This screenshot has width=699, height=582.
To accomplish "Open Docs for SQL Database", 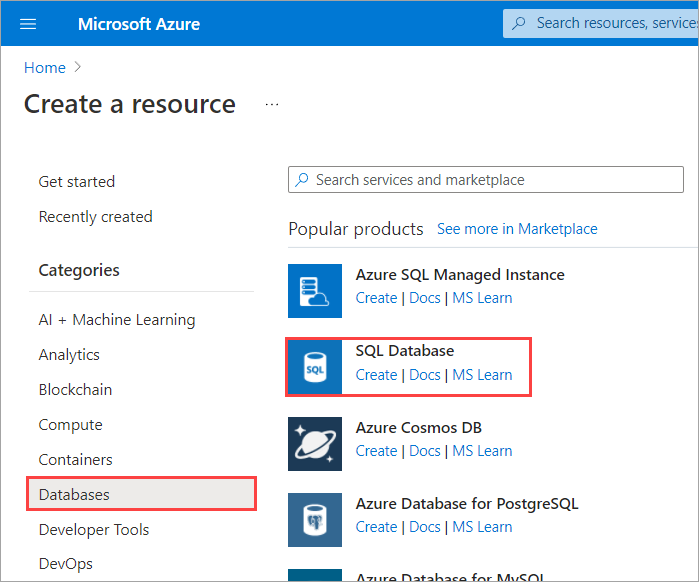I will 424,375.
